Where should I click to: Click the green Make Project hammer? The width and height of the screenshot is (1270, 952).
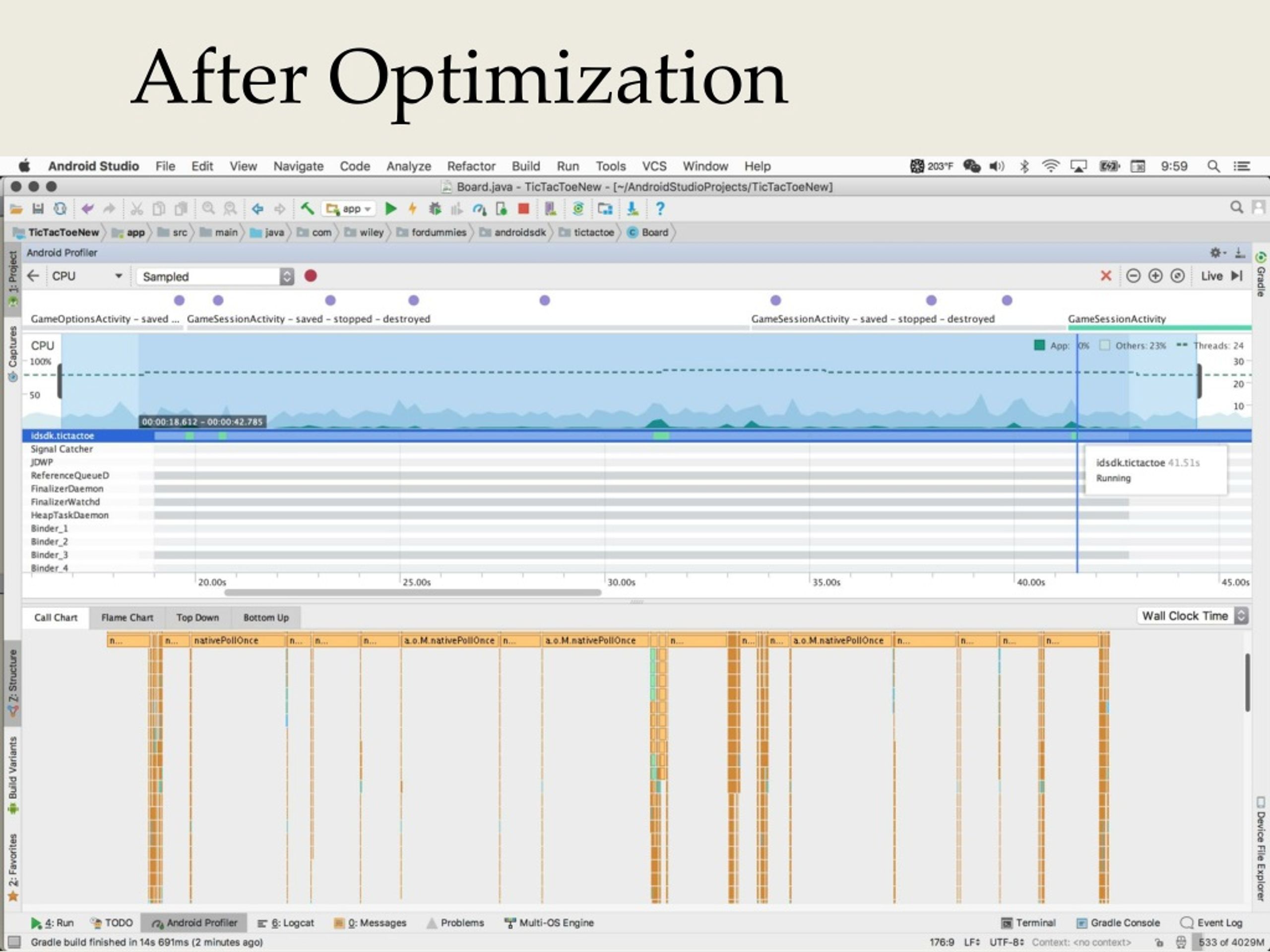(x=307, y=209)
